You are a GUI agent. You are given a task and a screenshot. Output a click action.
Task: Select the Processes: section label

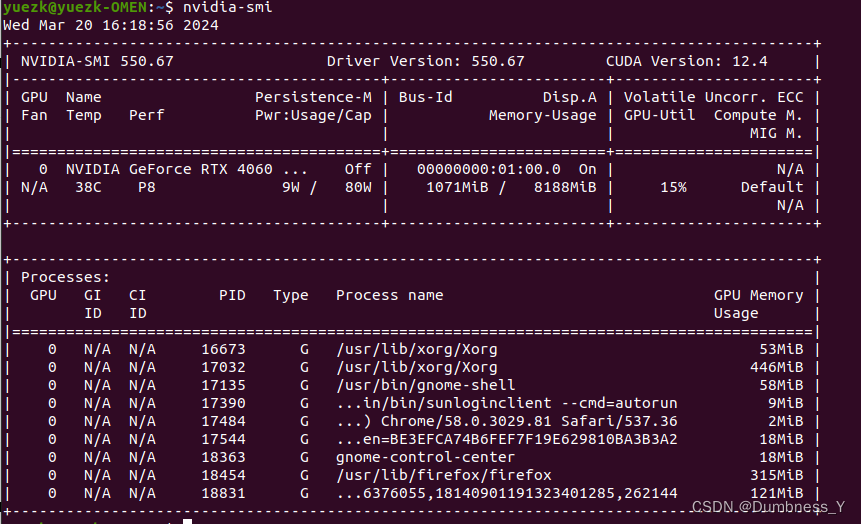click(x=65, y=277)
